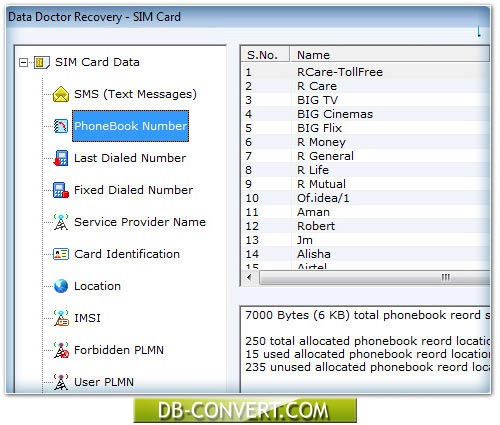
Task: Click the PhoneBook Number book icon
Action: [x=61, y=126]
